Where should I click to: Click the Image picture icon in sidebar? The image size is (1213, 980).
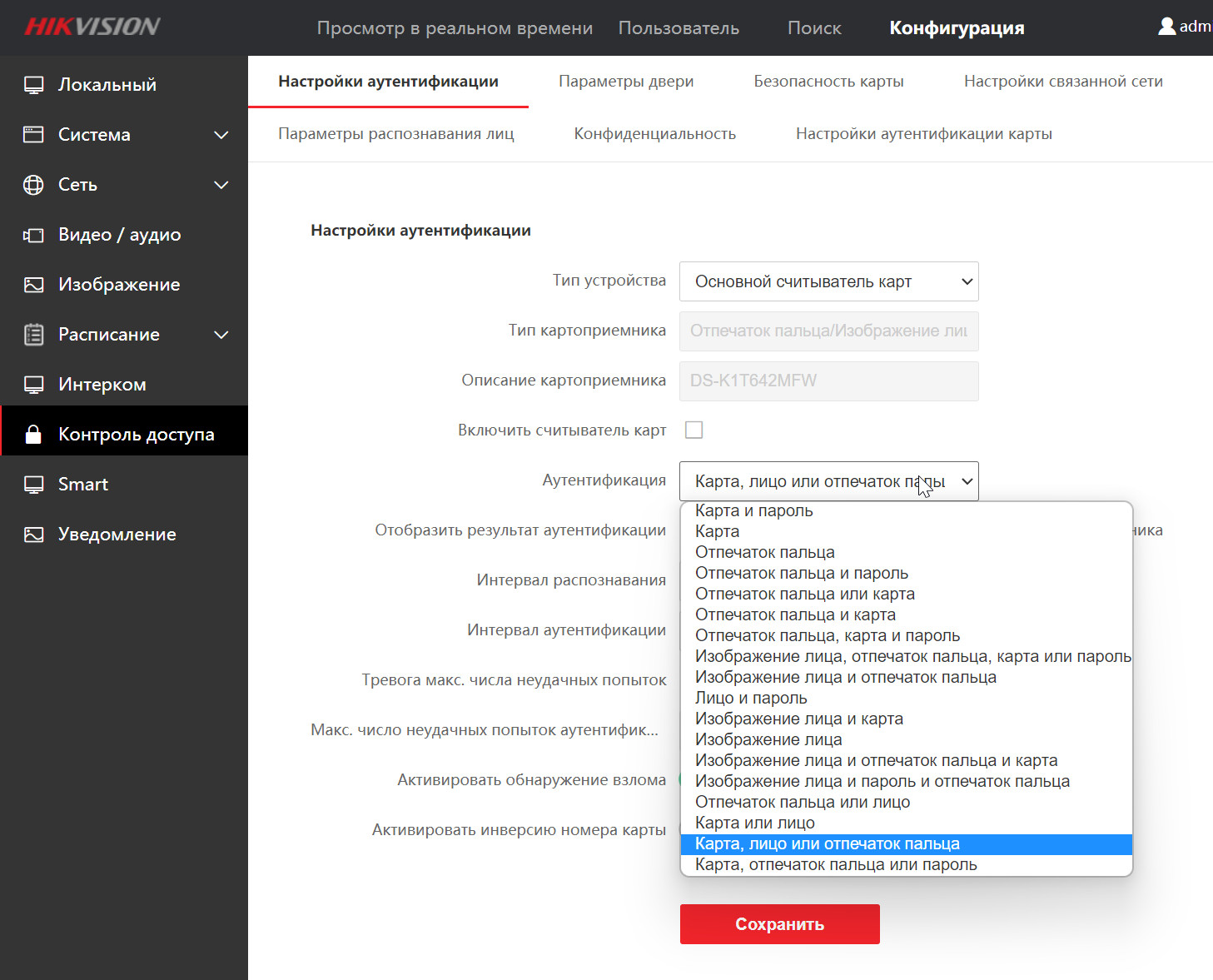pyautogui.click(x=33, y=285)
